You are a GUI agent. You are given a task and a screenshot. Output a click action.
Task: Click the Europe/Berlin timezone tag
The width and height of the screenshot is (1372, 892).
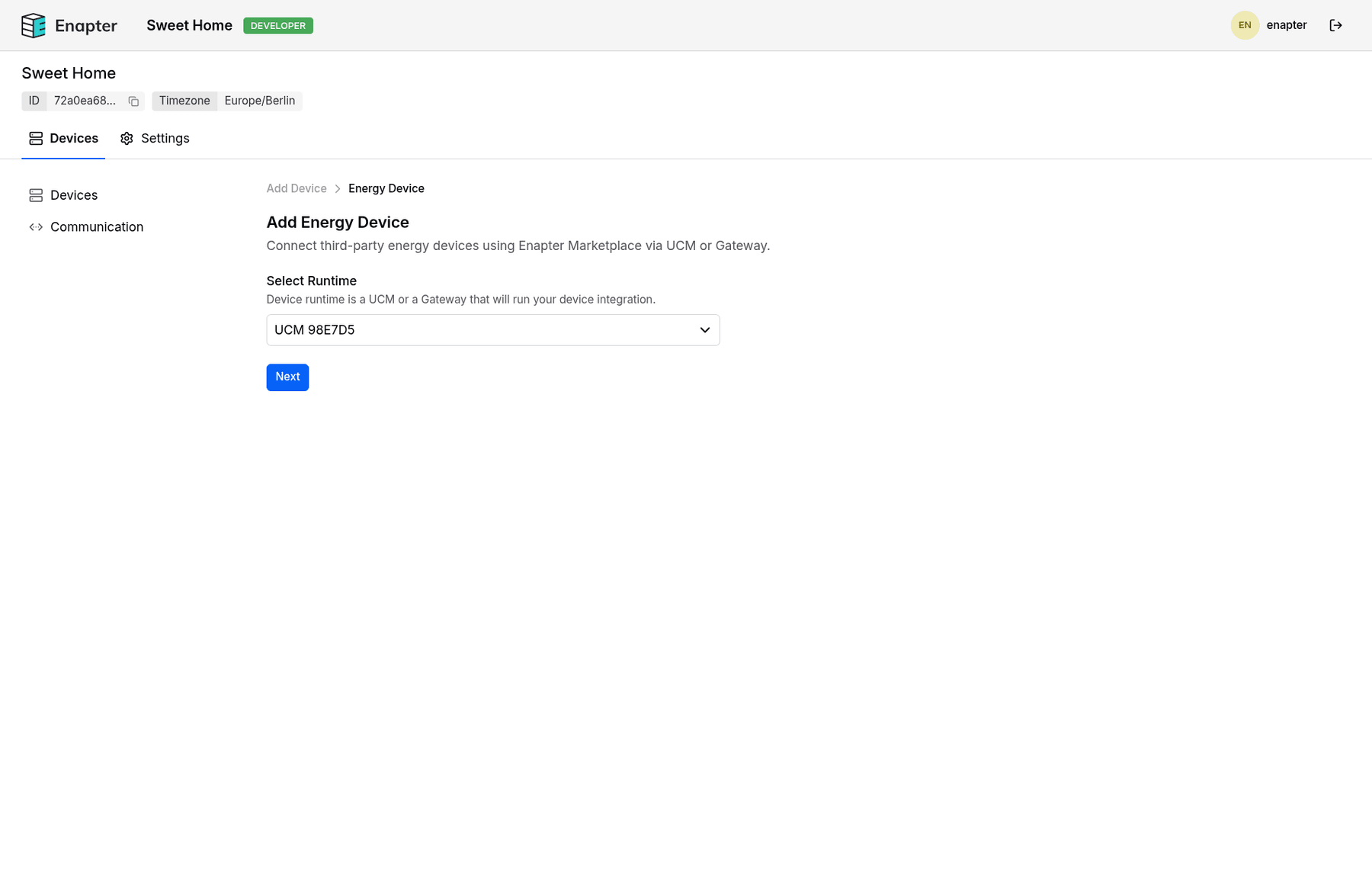pyautogui.click(x=259, y=101)
